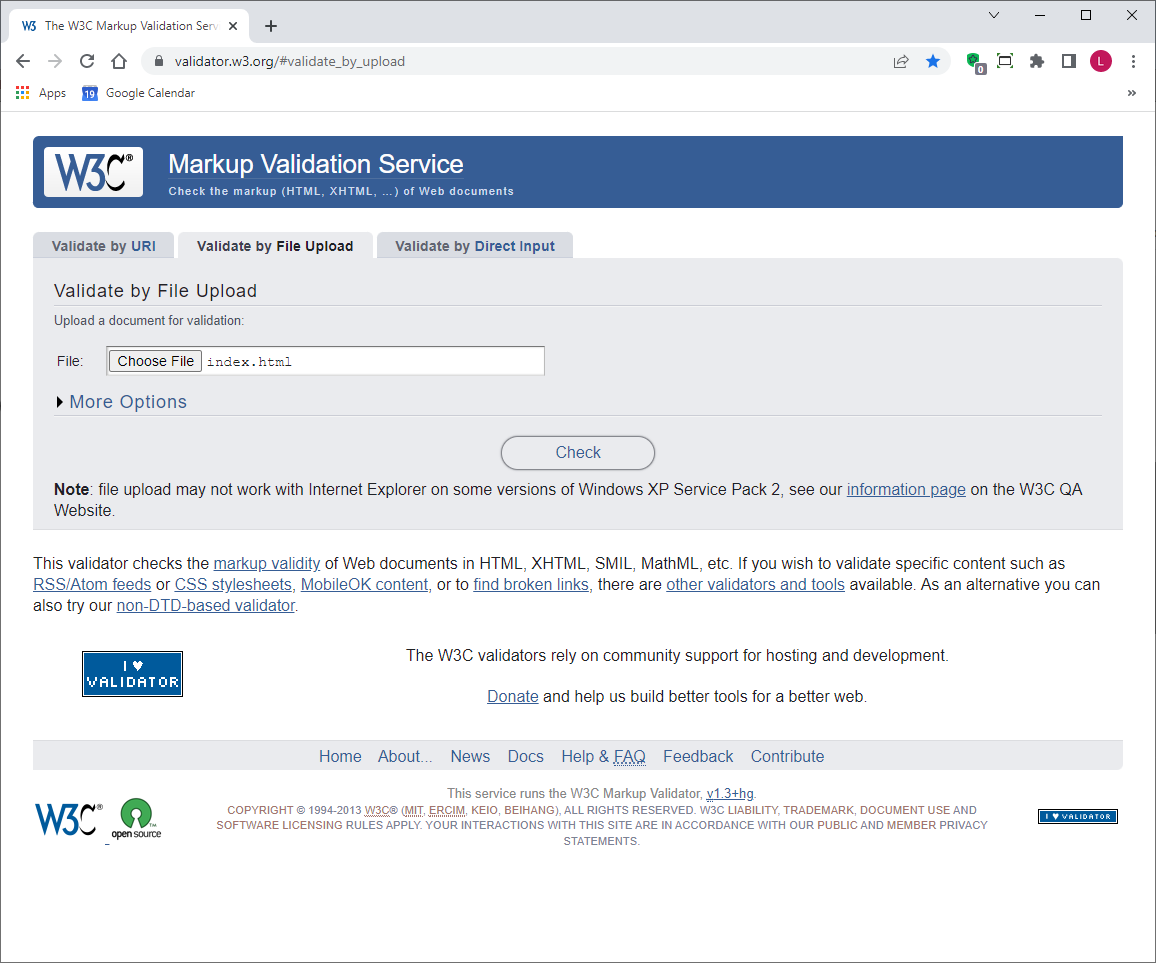The height and width of the screenshot is (963, 1156).
Task: Click the open source logo in the footer
Action: (x=137, y=819)
